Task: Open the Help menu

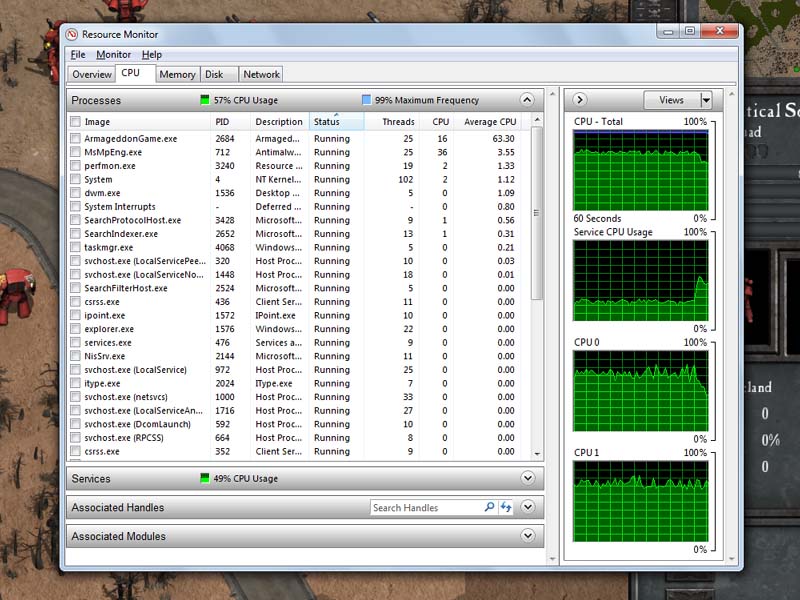Action: (152, 55)
